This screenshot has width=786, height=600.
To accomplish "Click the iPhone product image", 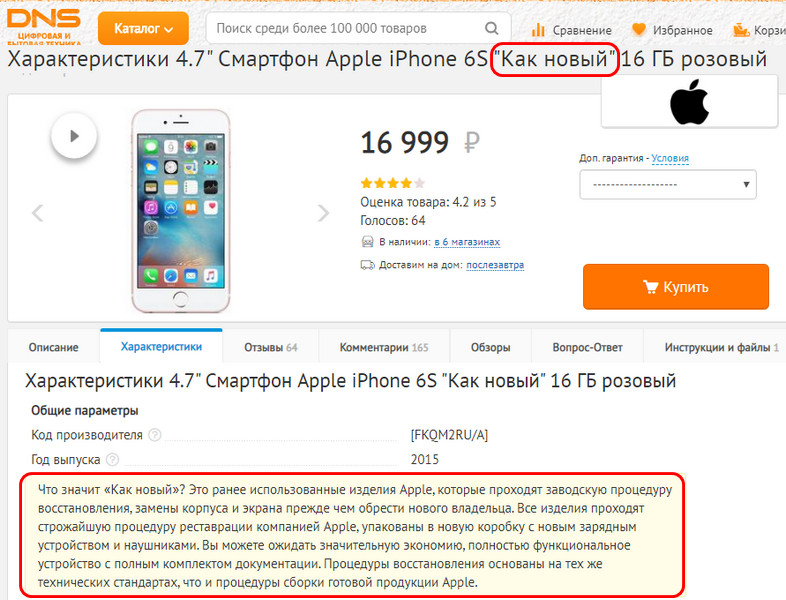I will (x=181, y=211).
